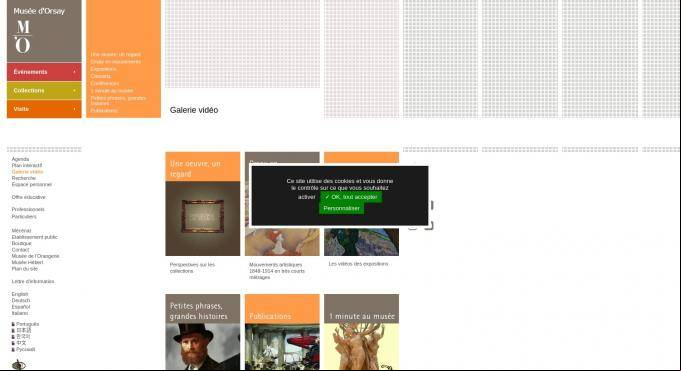Viewport: 681px width, 371px height.
Task: Click the document icon beside Português
Action: 13,324
